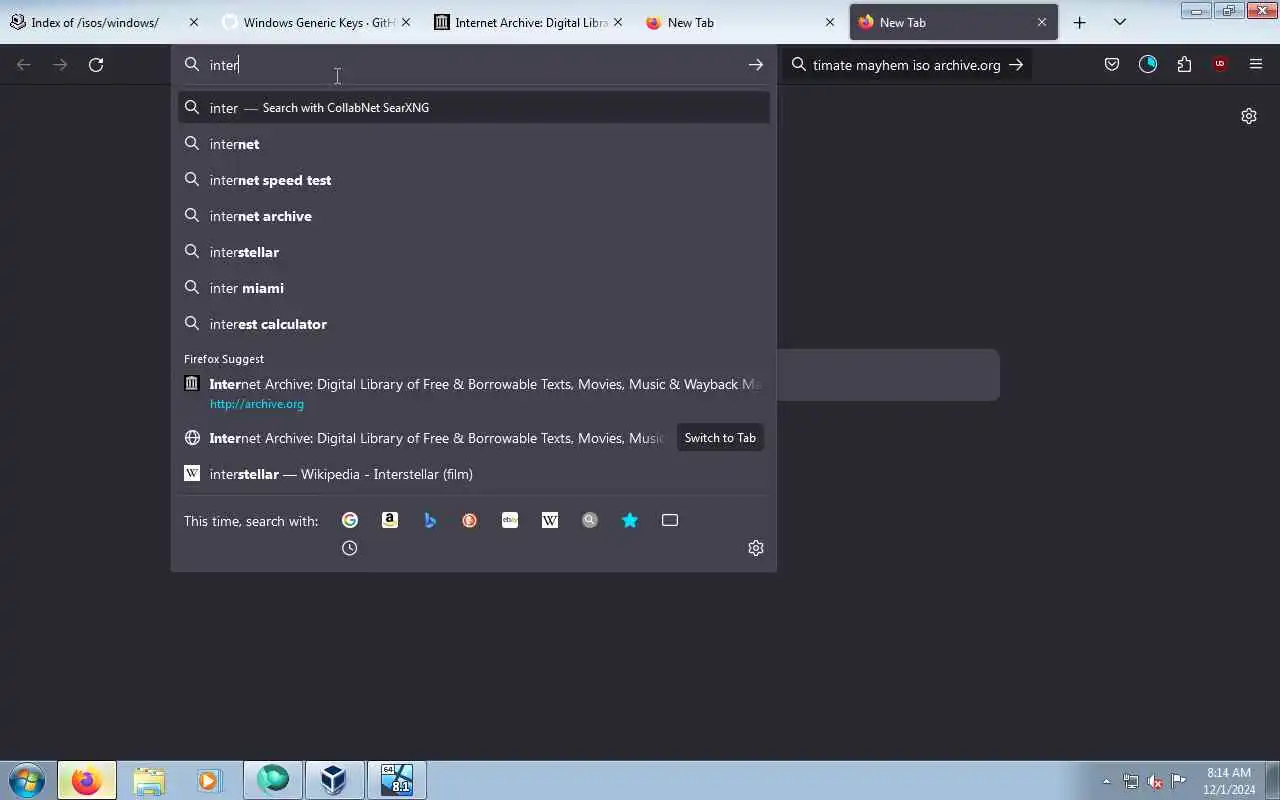Switch to Internet Archive tab
This screenshot has width=1280, height=800.
pyautogui.click(x=531, y=22)
